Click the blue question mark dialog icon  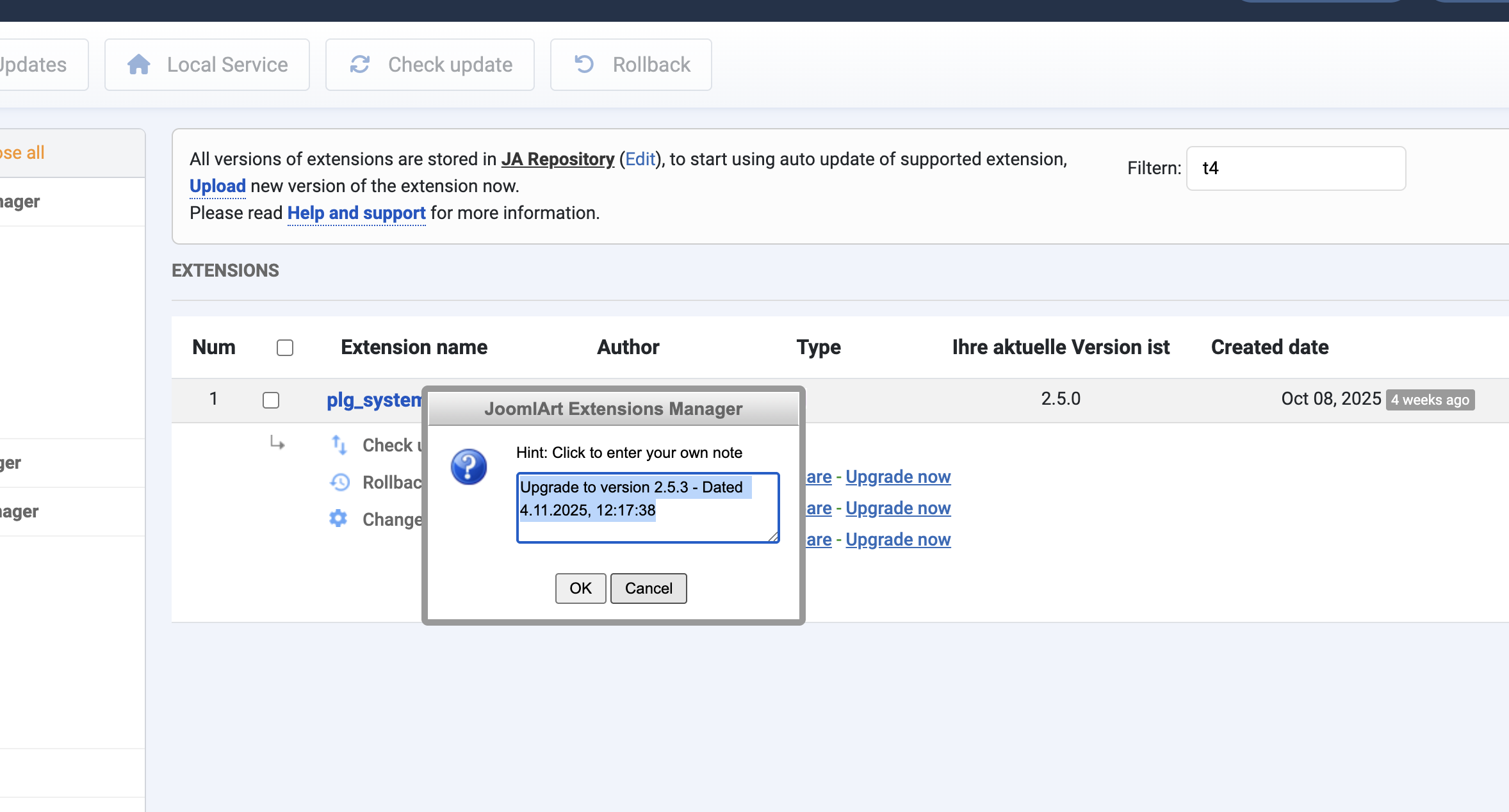click(469, 467)
